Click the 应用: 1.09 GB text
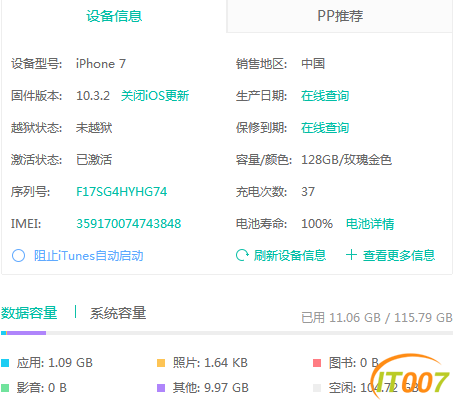This screenshot has height=405, width=455. (x=55, y=363)
